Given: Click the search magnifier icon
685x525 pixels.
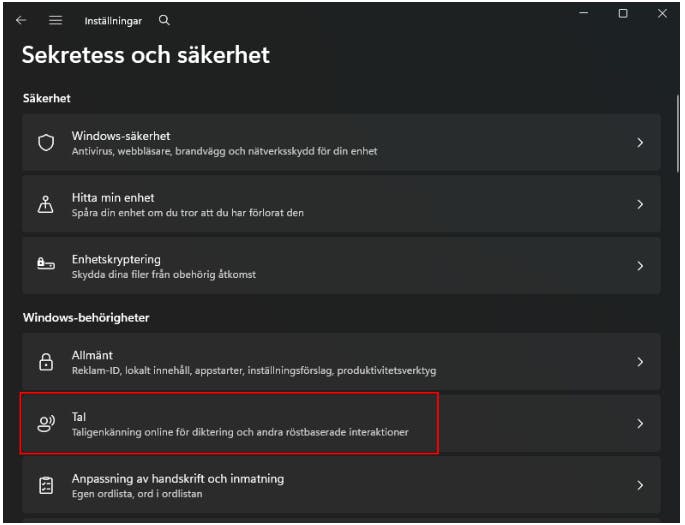Looking at the screenshot, I should coord(165,20).
